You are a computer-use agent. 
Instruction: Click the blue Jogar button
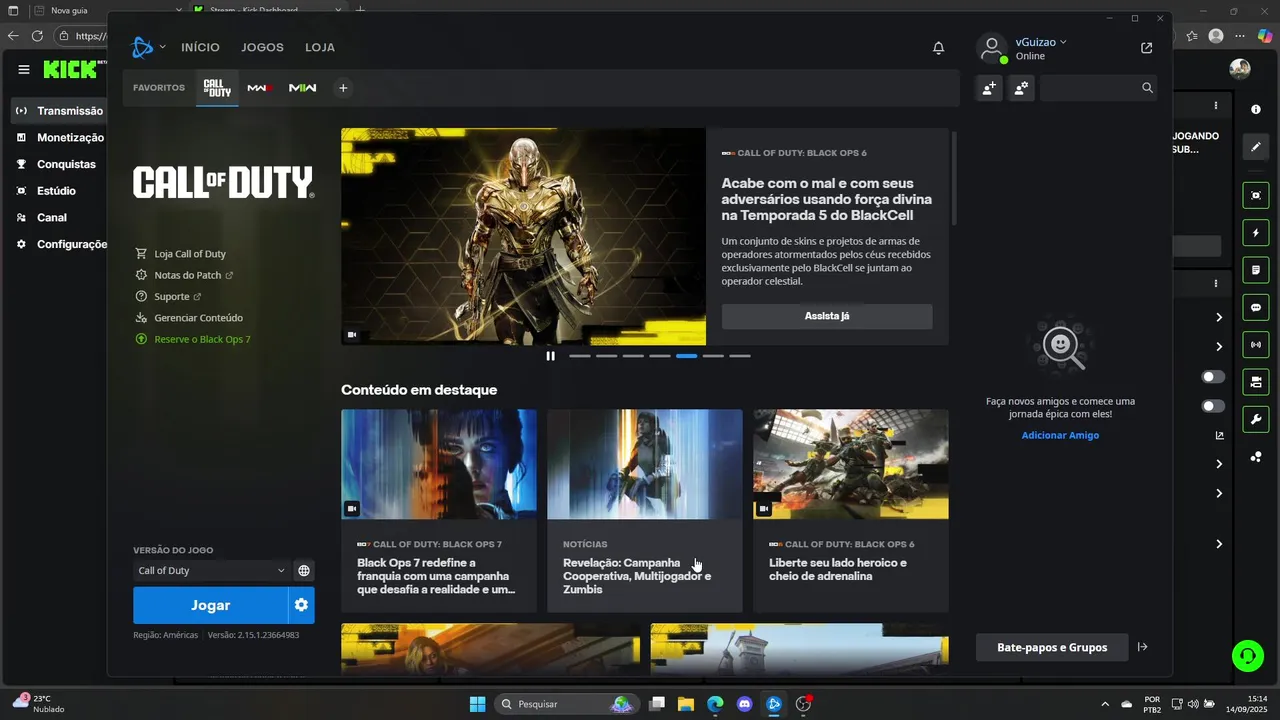211,605
